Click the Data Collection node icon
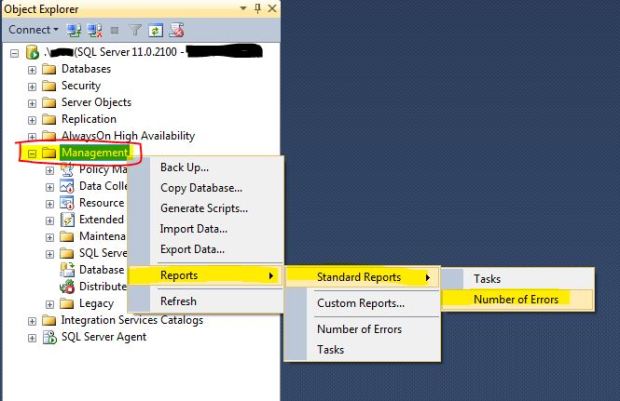Screen dimensions: 620x401 point(67,186)
